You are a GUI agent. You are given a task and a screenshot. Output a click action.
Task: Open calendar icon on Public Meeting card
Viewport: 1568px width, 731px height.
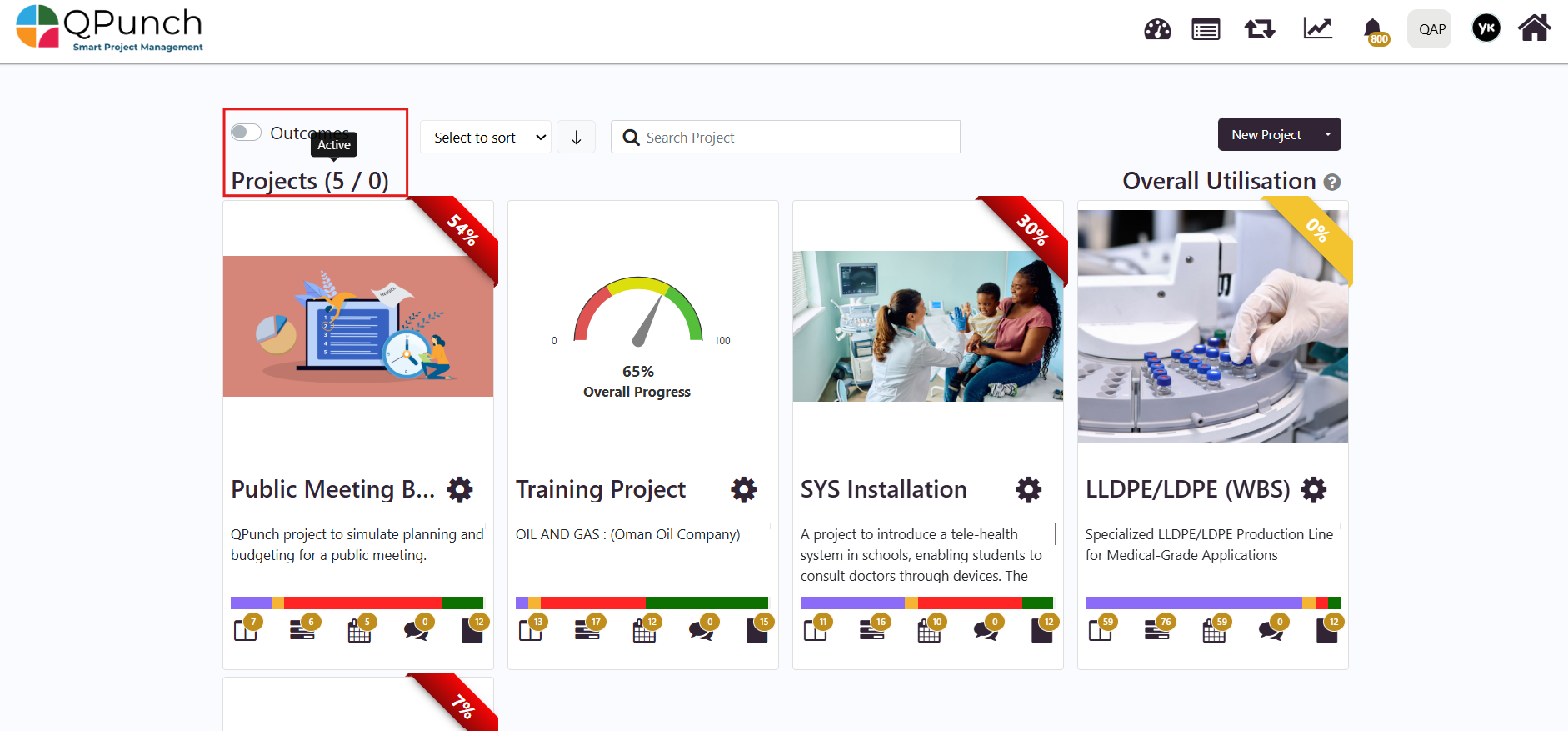359,631
